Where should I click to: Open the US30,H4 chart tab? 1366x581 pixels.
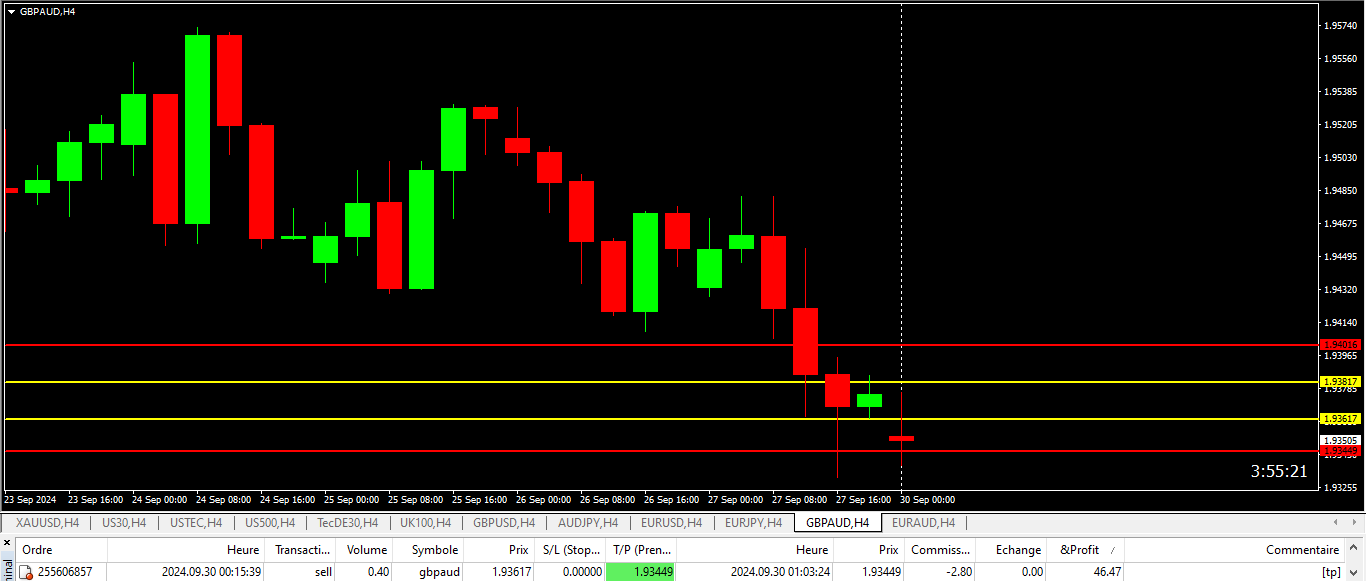(x=124, y=523)
